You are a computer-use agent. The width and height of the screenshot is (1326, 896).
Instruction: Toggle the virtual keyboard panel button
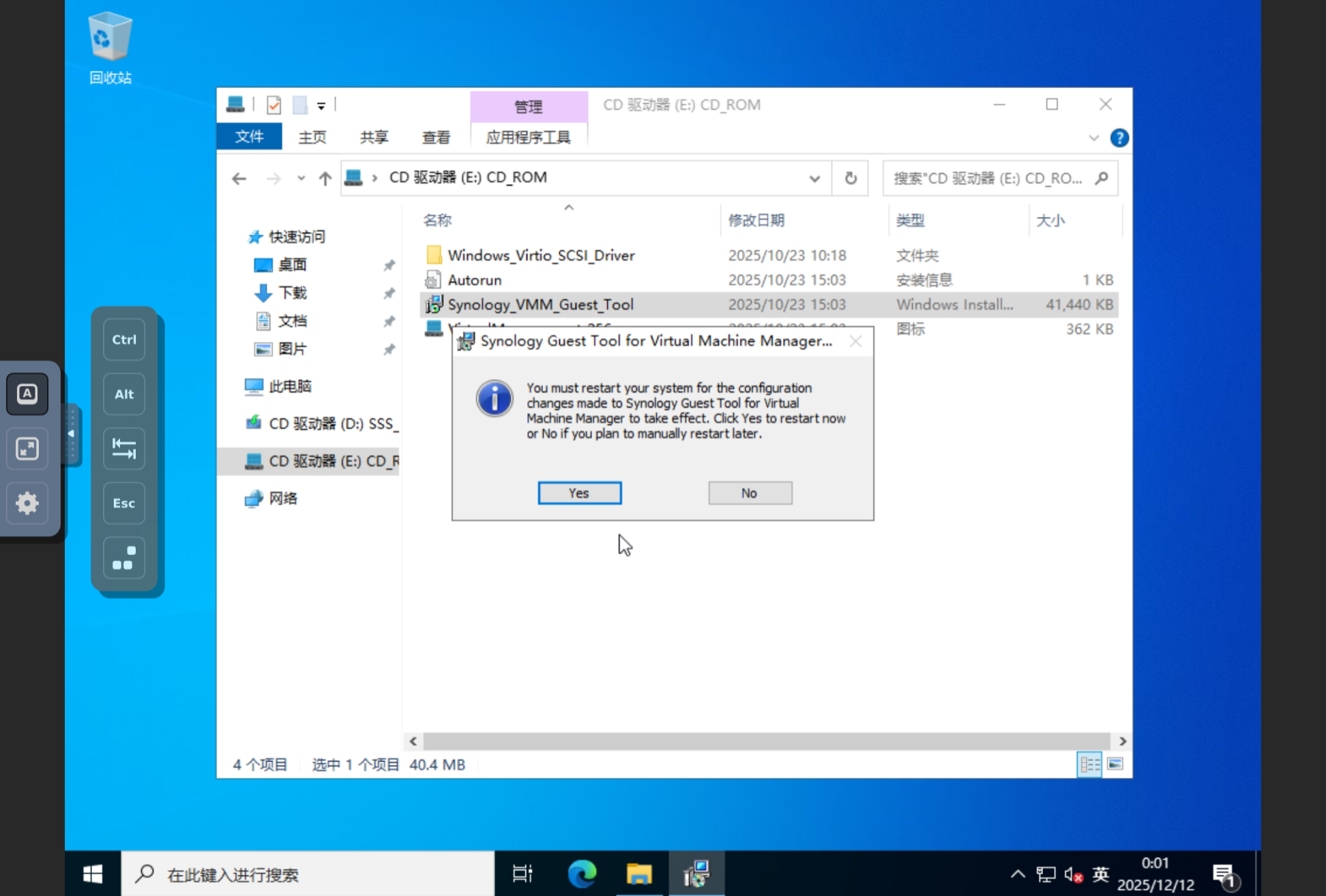click(x=27, y=394)
